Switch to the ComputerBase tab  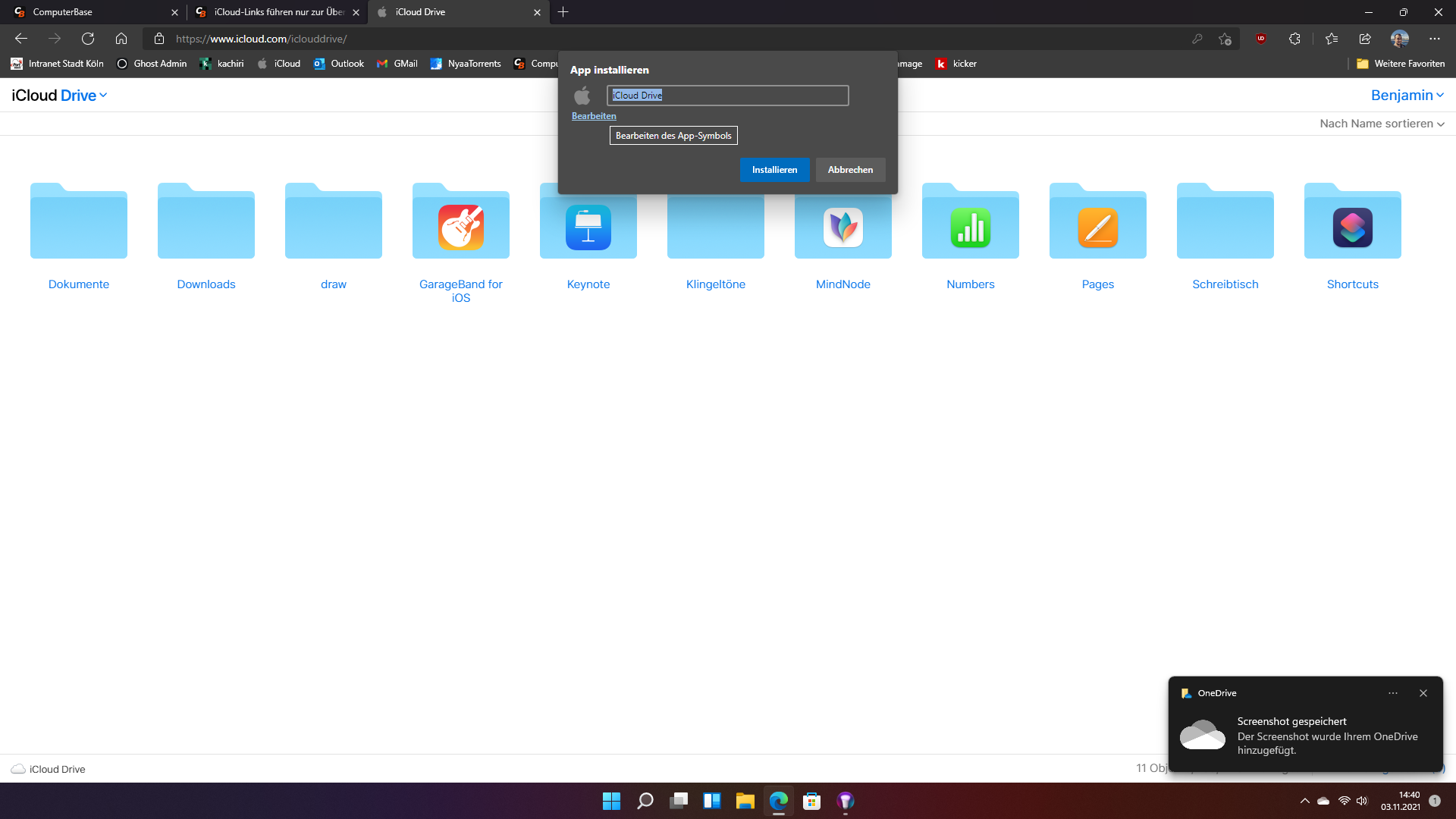tap(91, 12)
